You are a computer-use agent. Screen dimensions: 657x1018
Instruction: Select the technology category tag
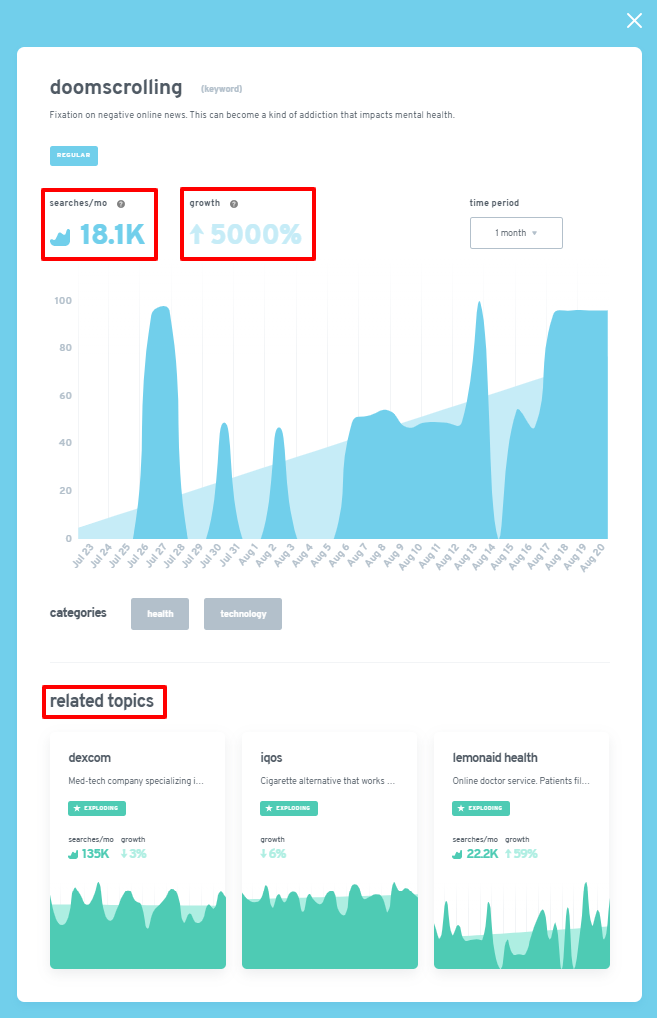pos(243,614)
